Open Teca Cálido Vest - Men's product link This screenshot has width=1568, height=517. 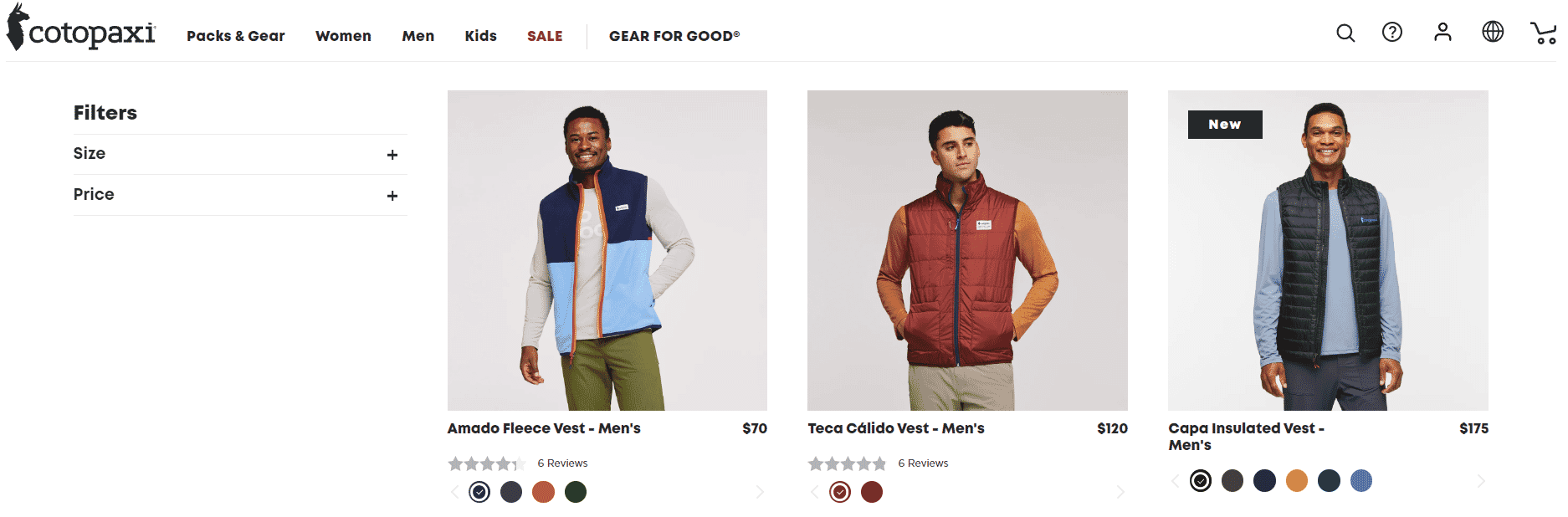coord(896,428)
